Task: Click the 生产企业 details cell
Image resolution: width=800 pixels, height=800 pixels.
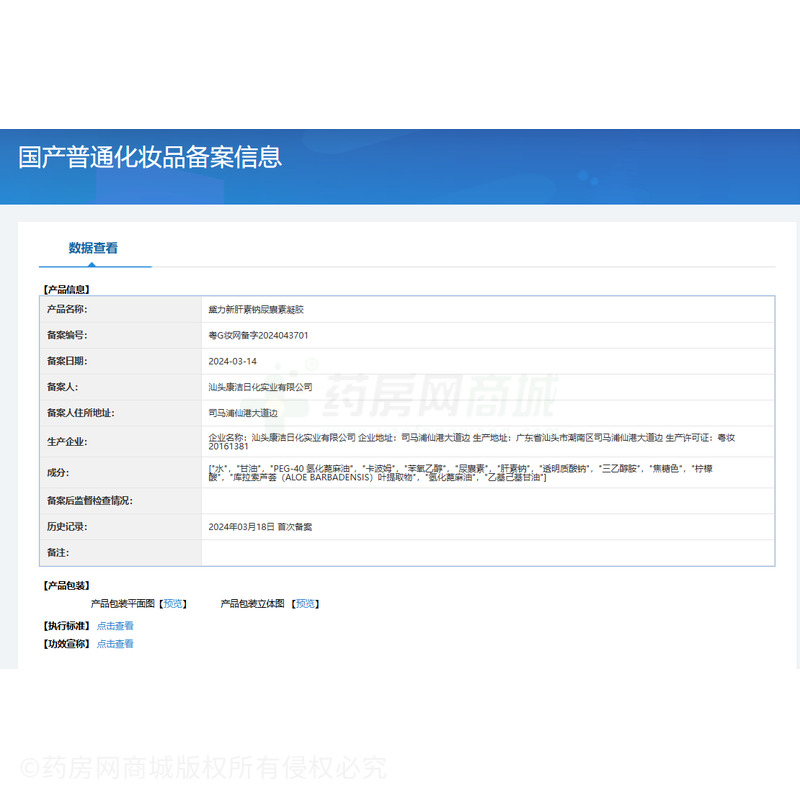Action: [470, 443]
